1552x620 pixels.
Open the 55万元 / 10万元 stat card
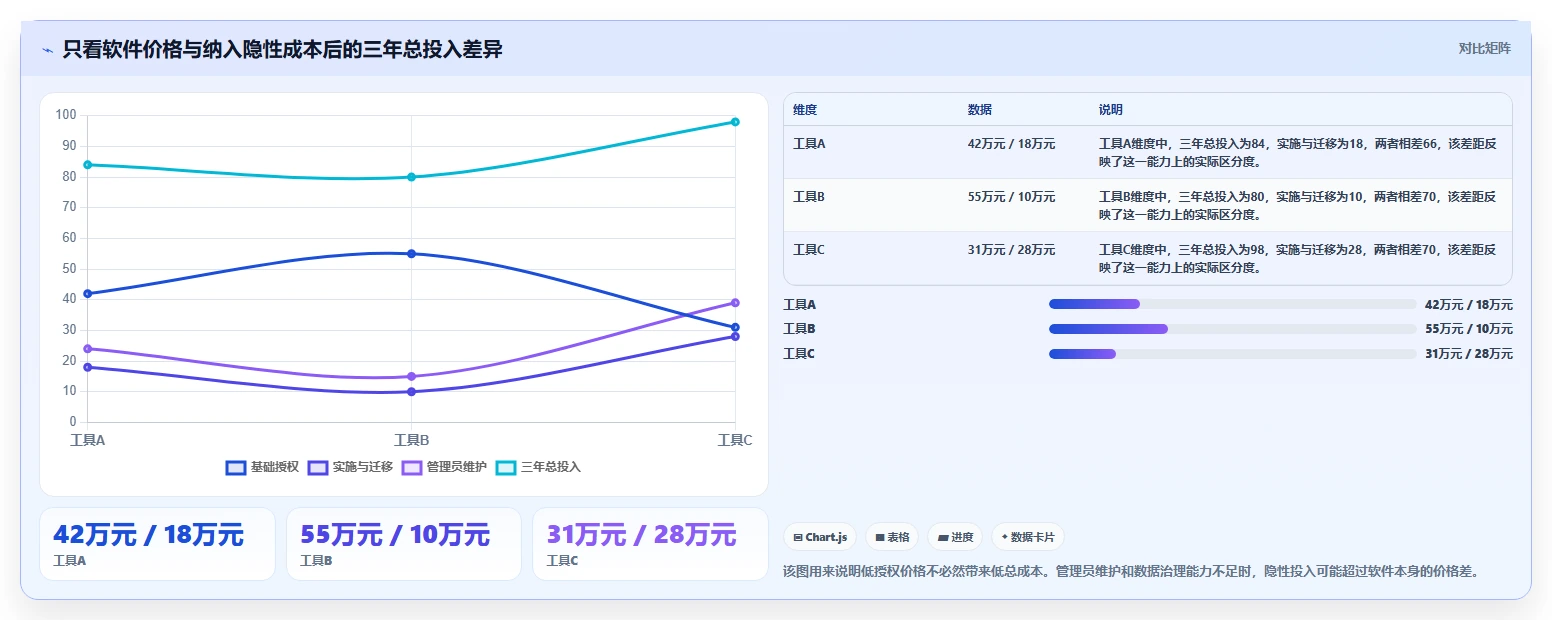coord(404,544)
